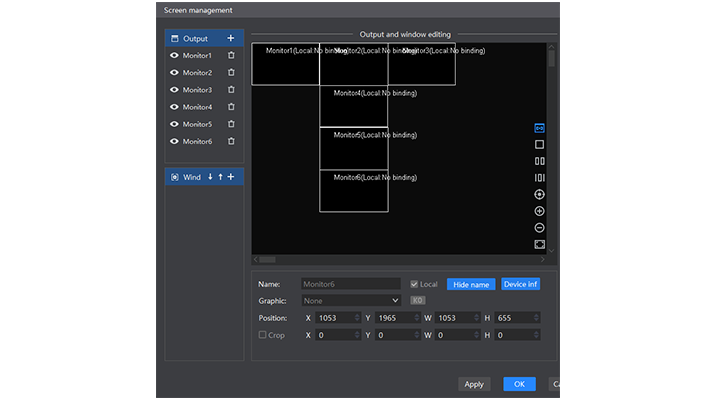Delete Monitor5 using its trash icon
715x399 pixels.
pos(231,124)
